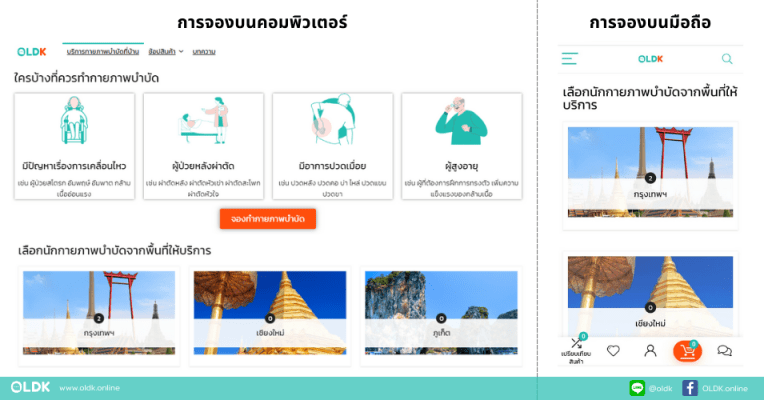Click the heart wishlist icon

click(613, 350)
